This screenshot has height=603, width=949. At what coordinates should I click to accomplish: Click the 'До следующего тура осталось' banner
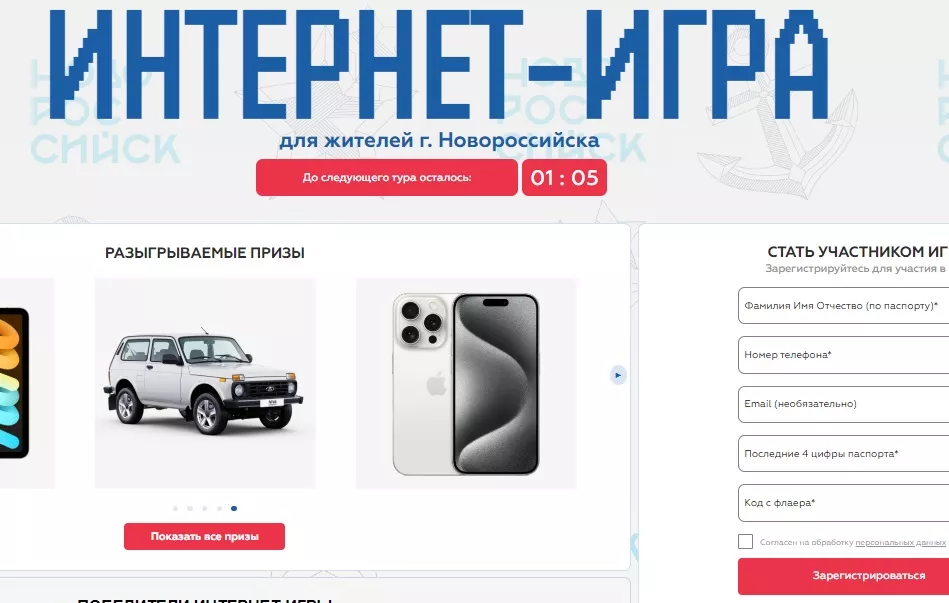[387, 177]
